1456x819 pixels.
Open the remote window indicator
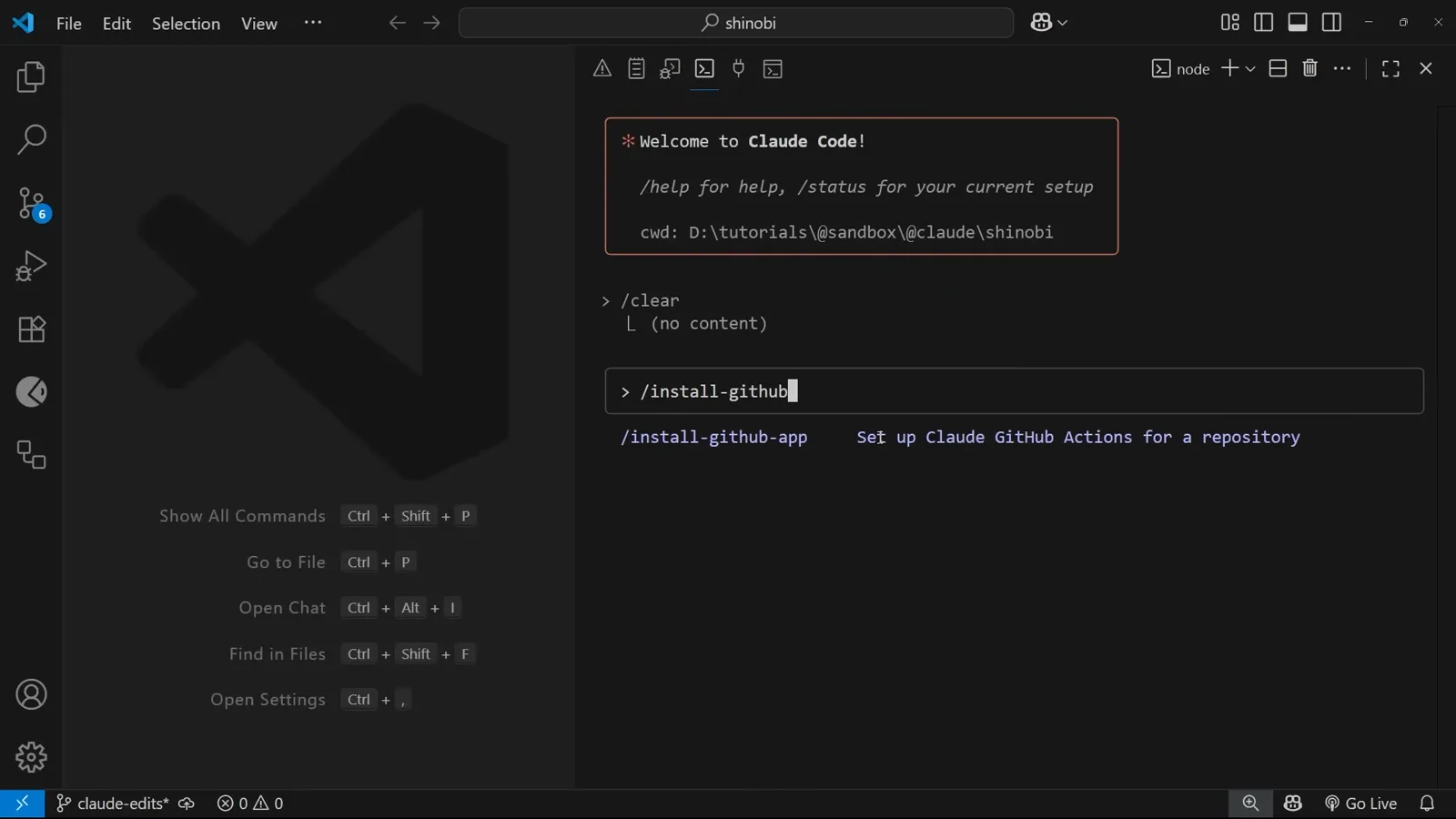tap(22, 804)
